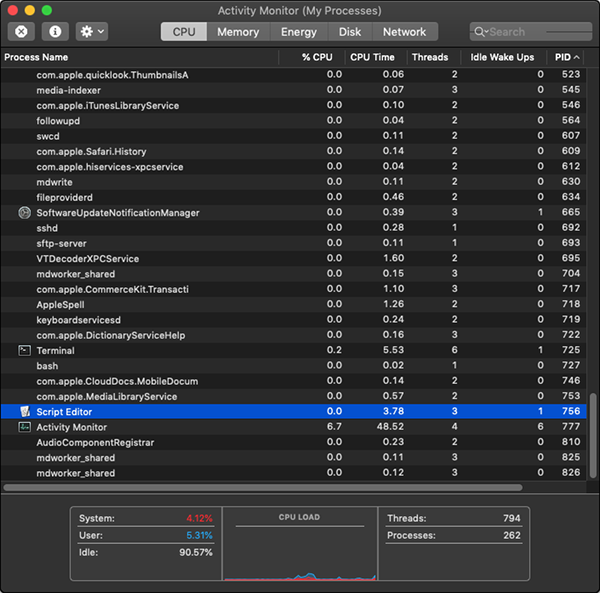Click the Quit Process stop icon
The image size is (600, 593).
(21, 31)
